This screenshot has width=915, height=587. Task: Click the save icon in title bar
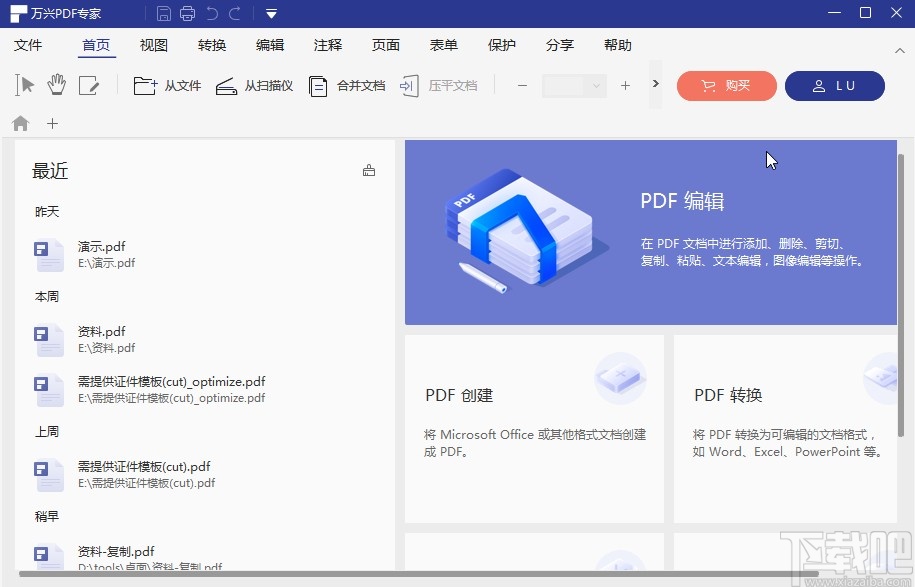pos(161,13)
